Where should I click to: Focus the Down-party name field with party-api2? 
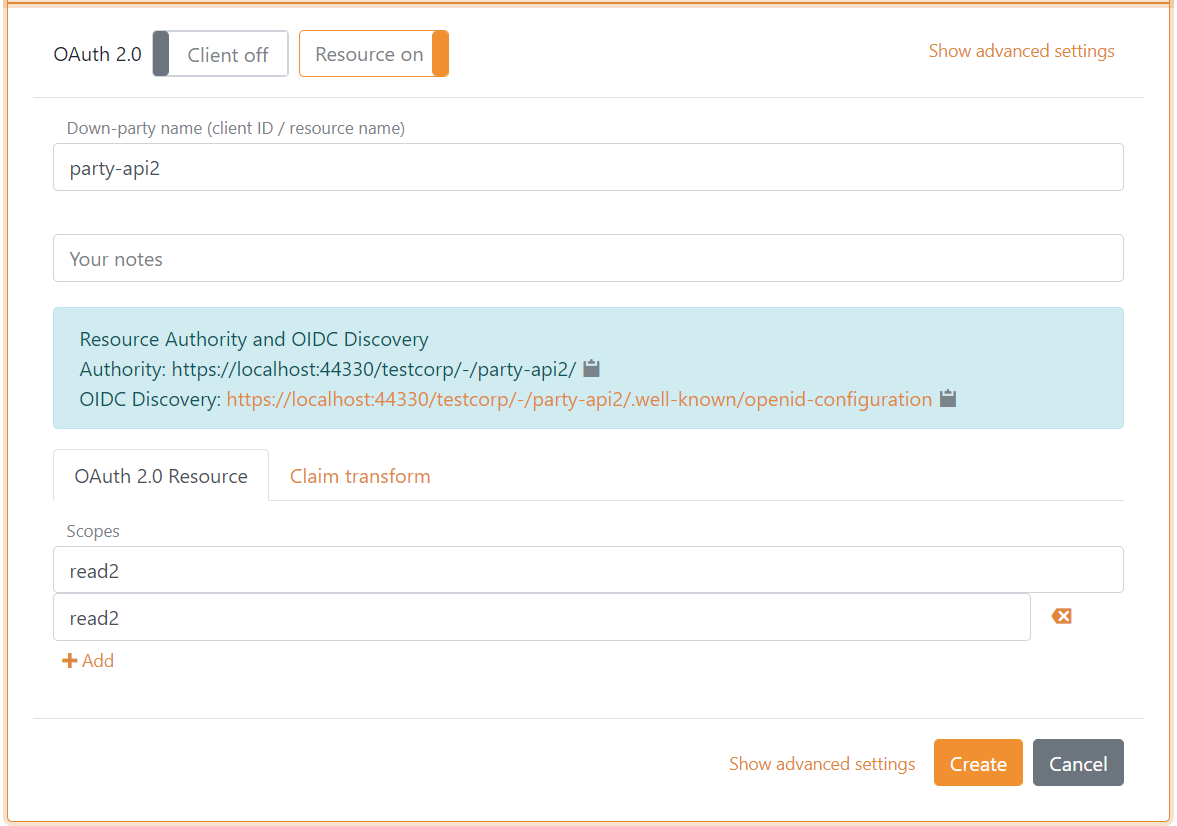point(587,168)
